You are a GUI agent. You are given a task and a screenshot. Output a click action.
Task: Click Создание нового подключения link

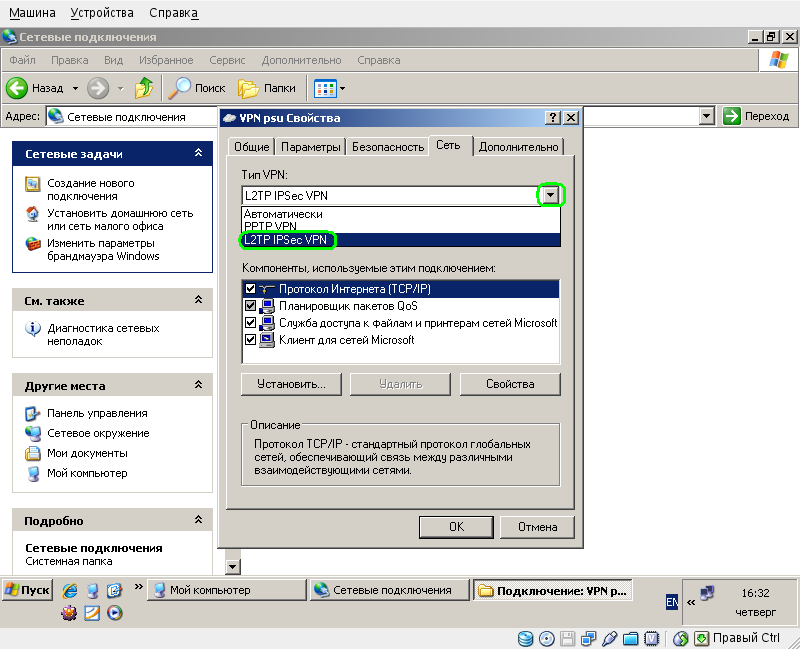[x=91, y=189]
